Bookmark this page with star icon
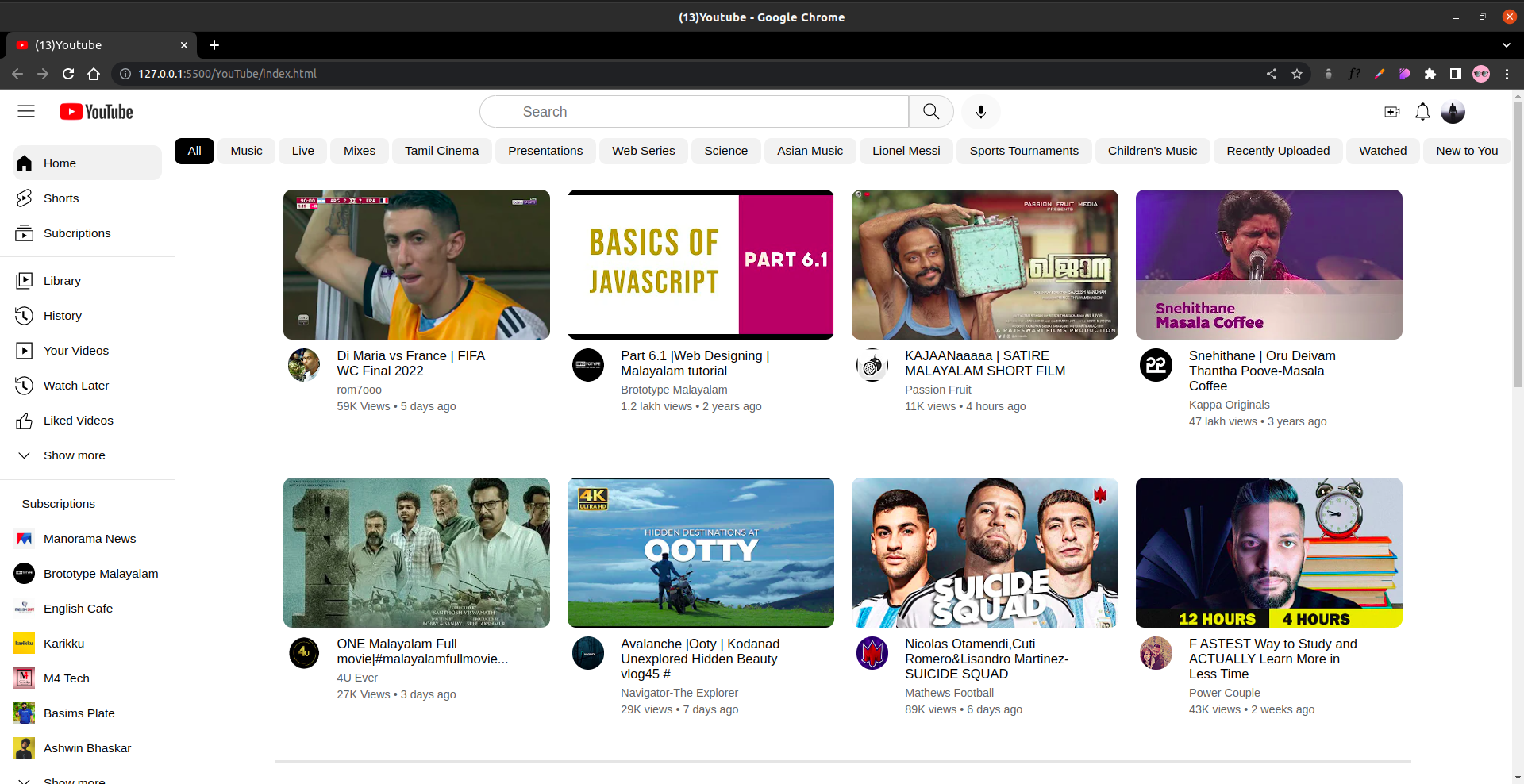 pos(1297,74)
